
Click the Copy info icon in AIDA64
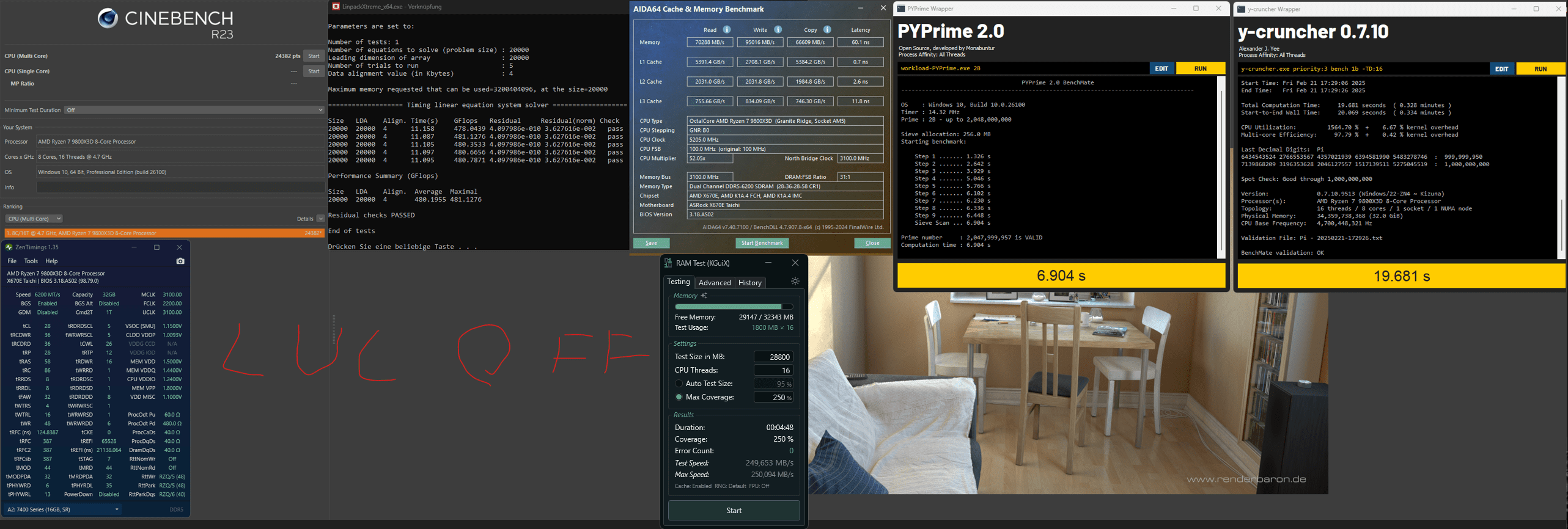[827, 29]
